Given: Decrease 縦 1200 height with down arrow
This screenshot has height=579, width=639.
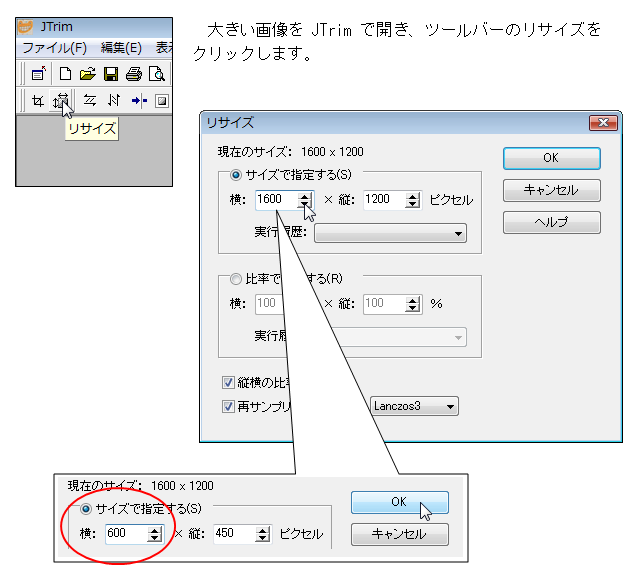Looking at the screenshot, I should (x=413, y=204).
